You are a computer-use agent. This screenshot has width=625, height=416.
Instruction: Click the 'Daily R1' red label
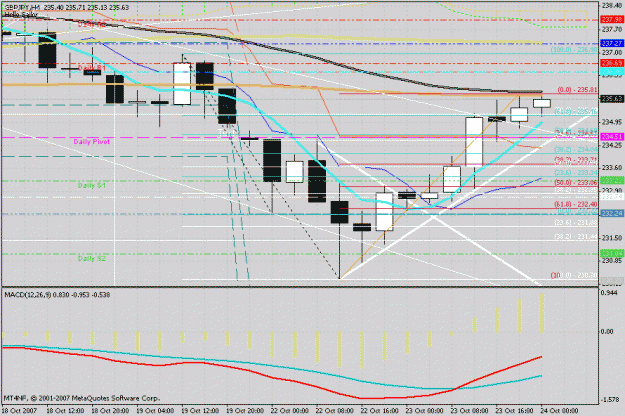pyautogui.click(x=92, y=68)
